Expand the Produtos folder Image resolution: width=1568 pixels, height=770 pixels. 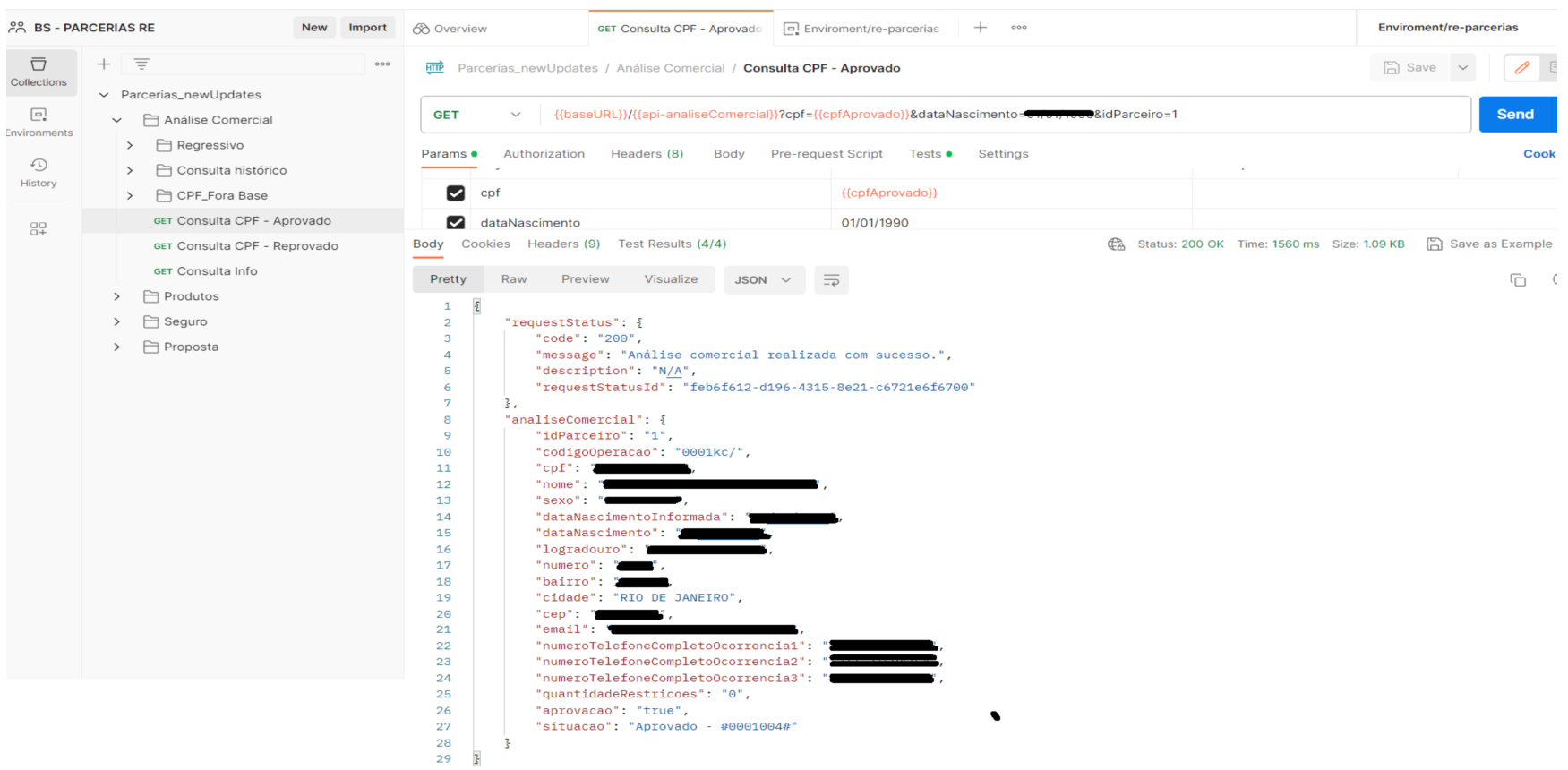click(x=117, y=296)
